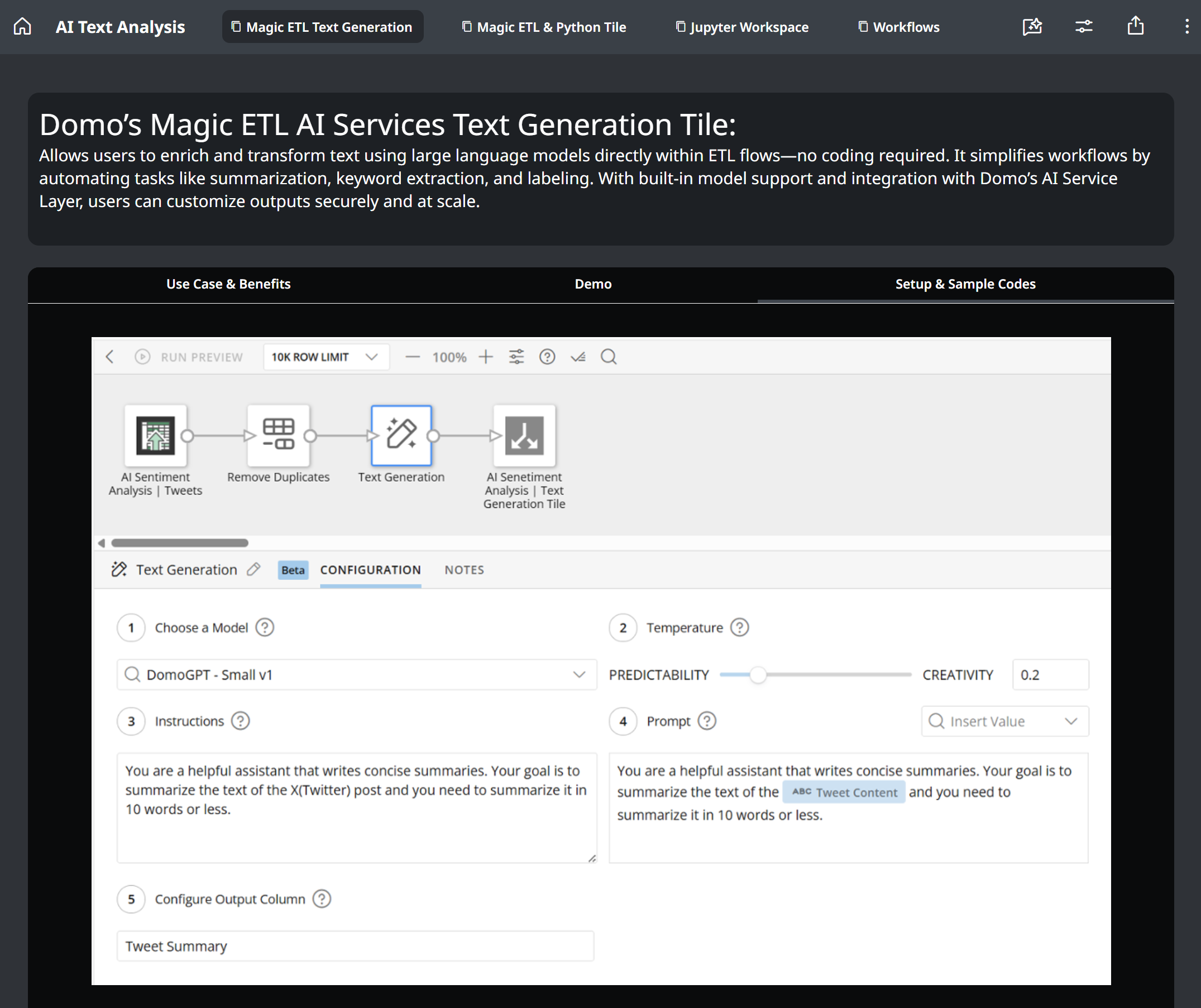Select the output dataset tile

coord(524,436)
